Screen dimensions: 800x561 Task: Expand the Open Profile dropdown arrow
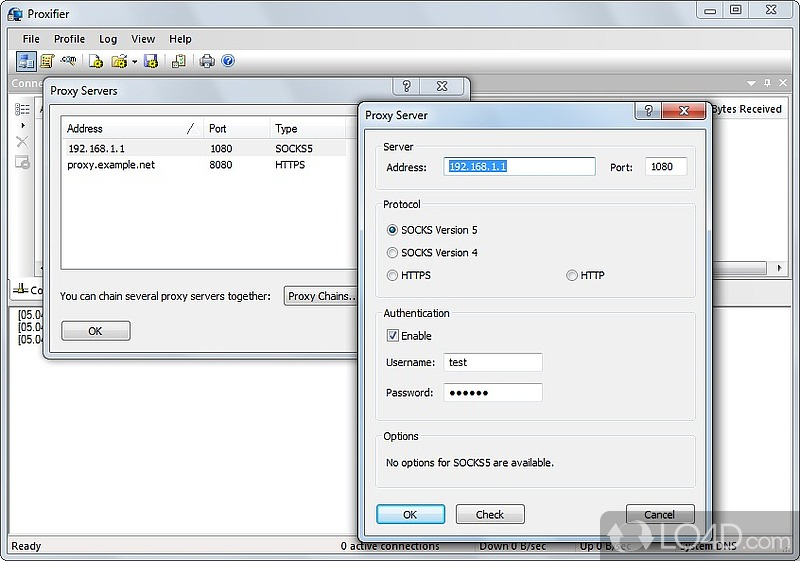point(134,62)
